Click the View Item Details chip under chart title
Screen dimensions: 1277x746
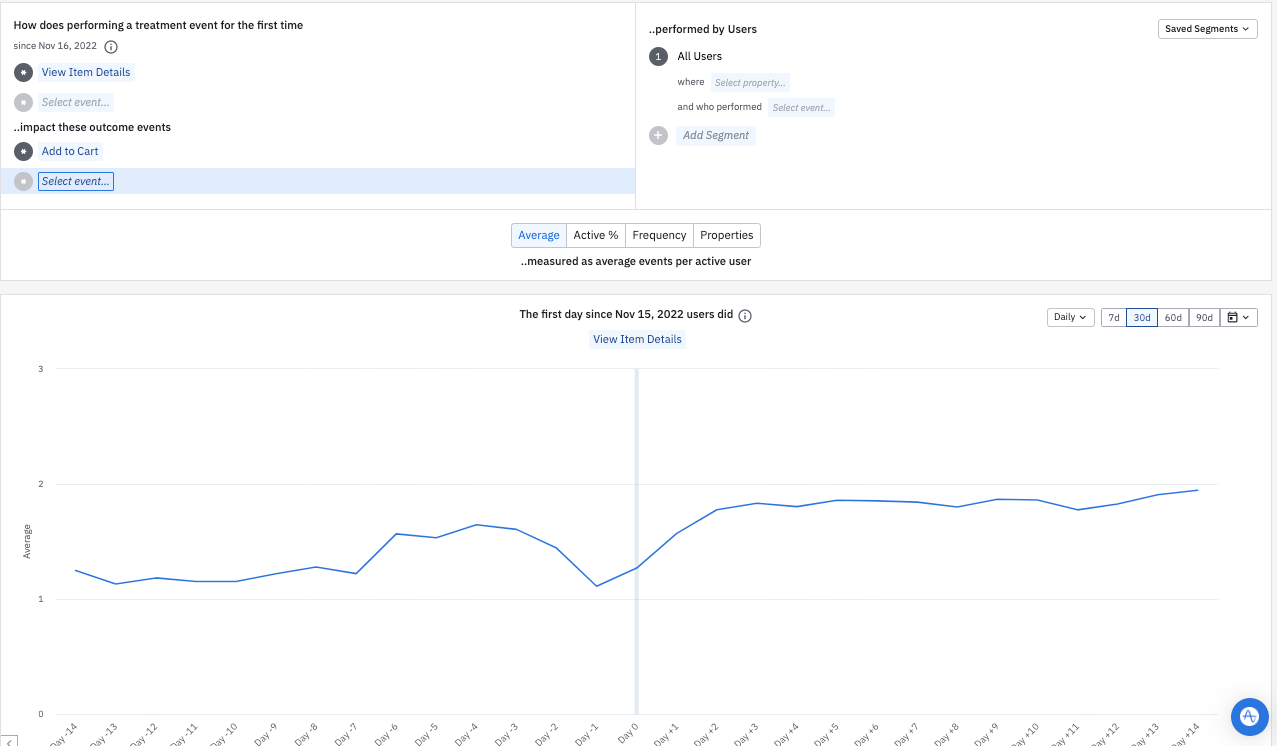[637, 339]
